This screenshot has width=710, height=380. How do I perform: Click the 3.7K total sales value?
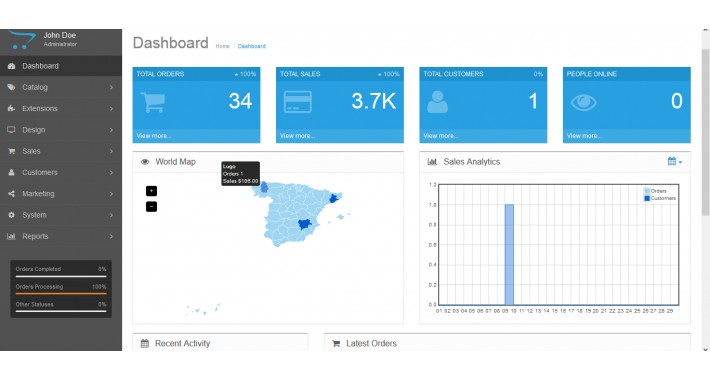(374, 101)
